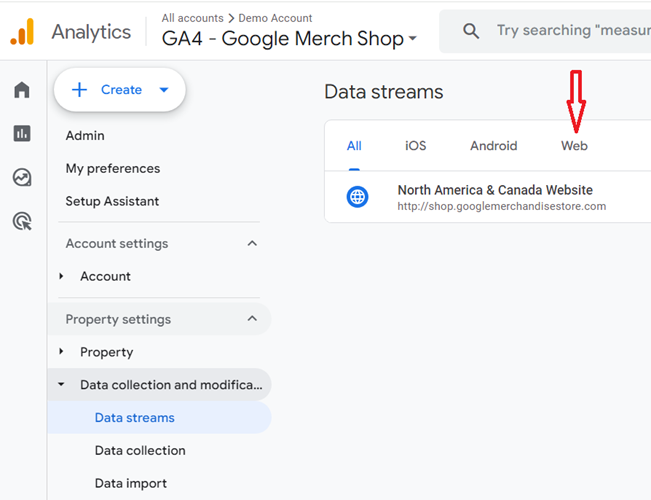Click the plus icon on Create

(x=79, y=90)
